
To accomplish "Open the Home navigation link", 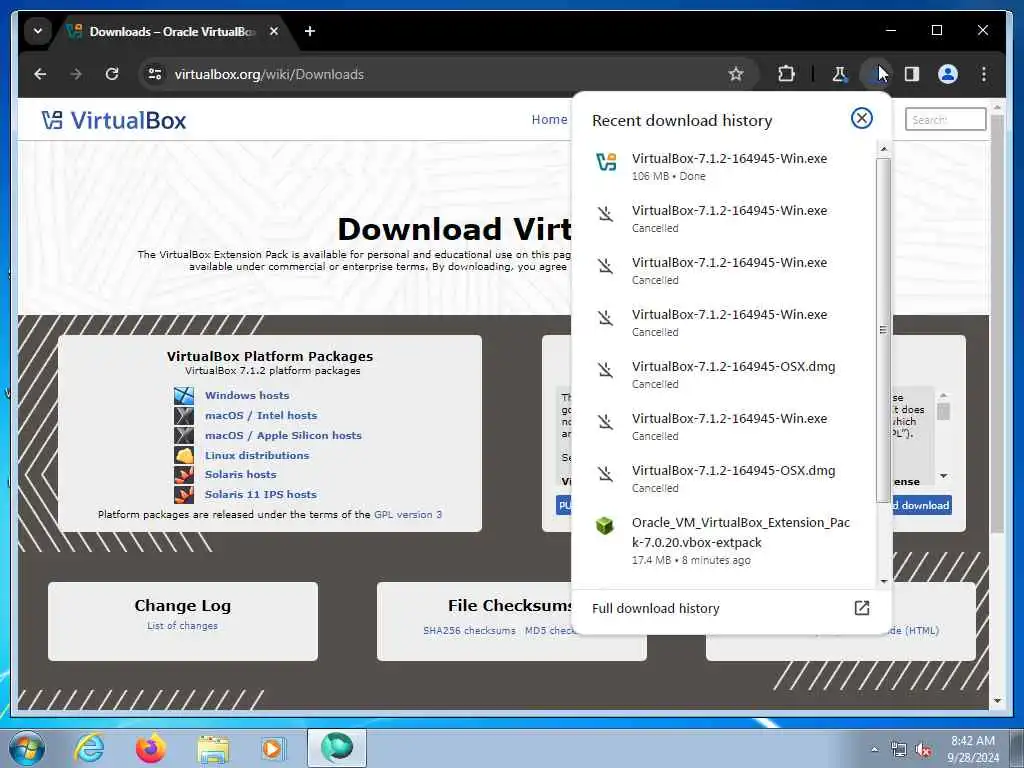I will coord(549,120).
